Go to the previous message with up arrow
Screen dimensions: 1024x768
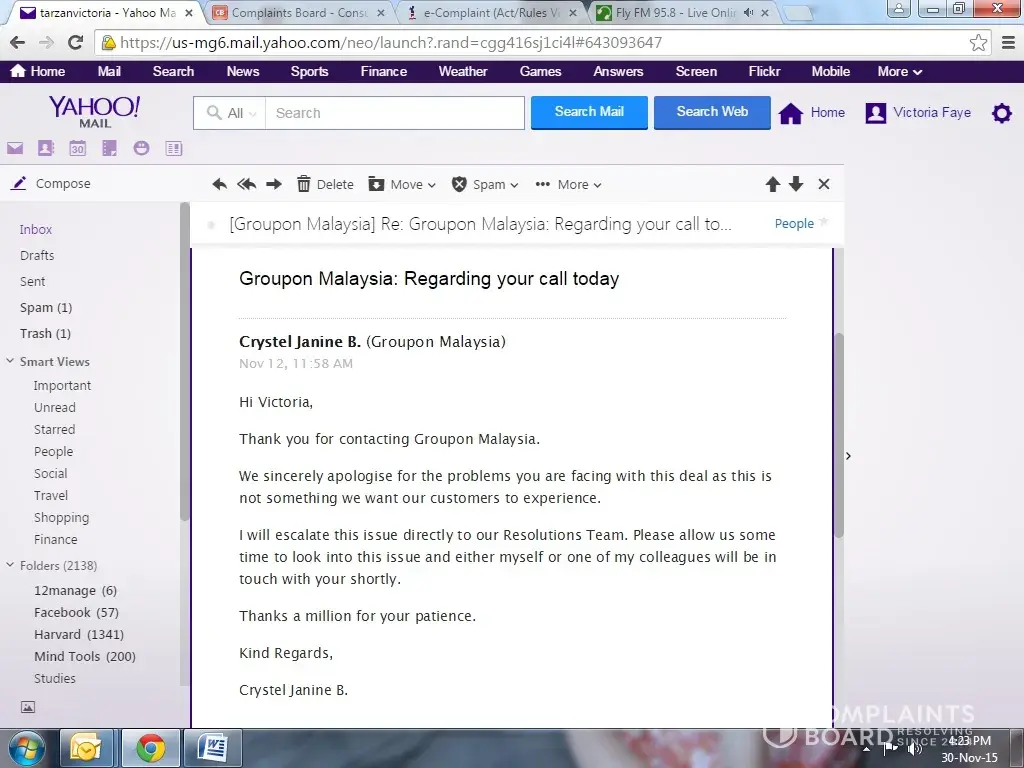772,184
